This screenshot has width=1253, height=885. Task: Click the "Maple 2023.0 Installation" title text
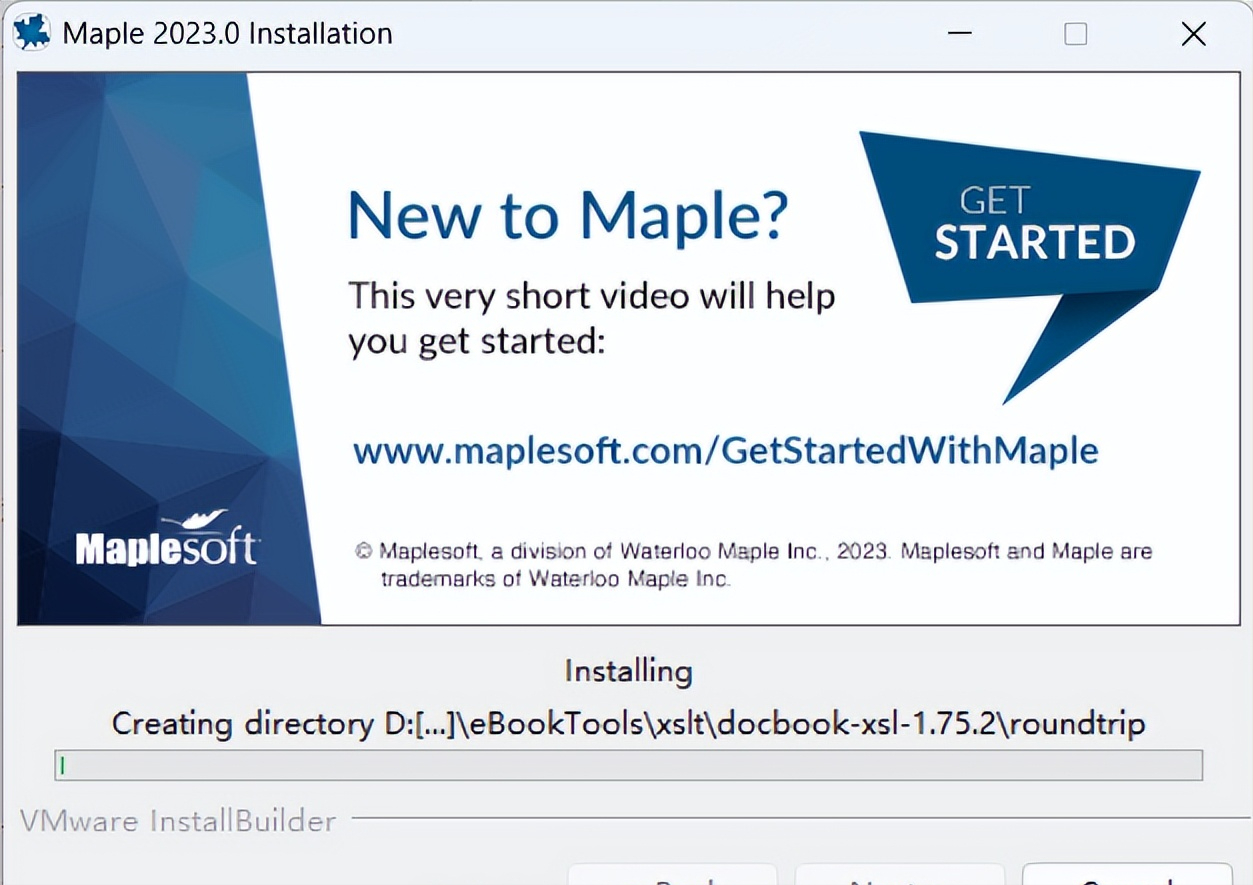tap(227, 34)
